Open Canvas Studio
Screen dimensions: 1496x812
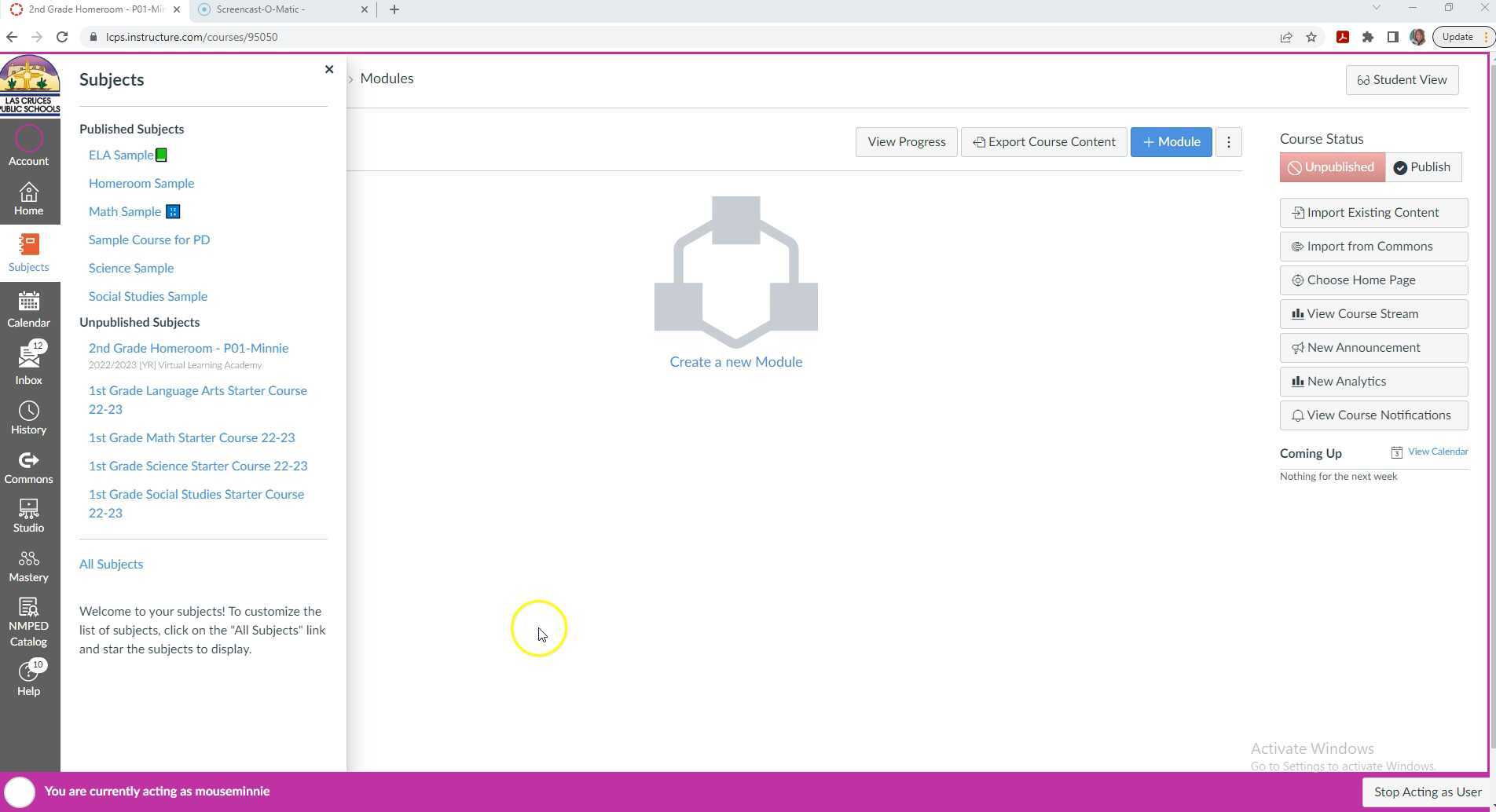(x=28, y=514)
